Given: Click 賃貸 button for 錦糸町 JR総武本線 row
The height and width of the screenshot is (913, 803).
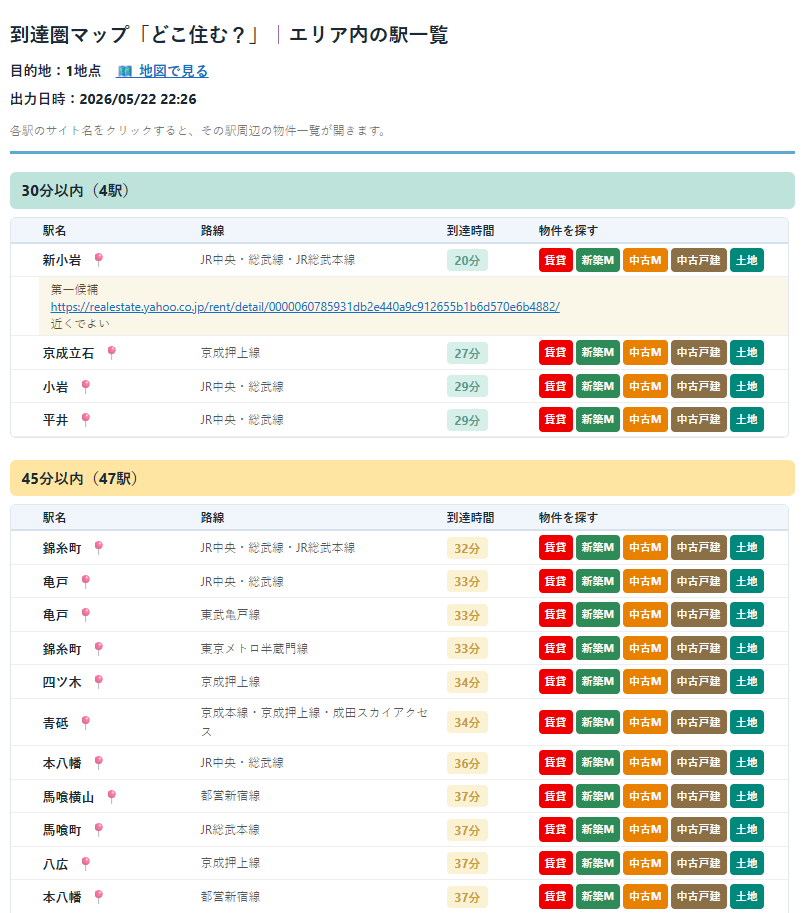Looking at the screenshot, I should point(556,547).
